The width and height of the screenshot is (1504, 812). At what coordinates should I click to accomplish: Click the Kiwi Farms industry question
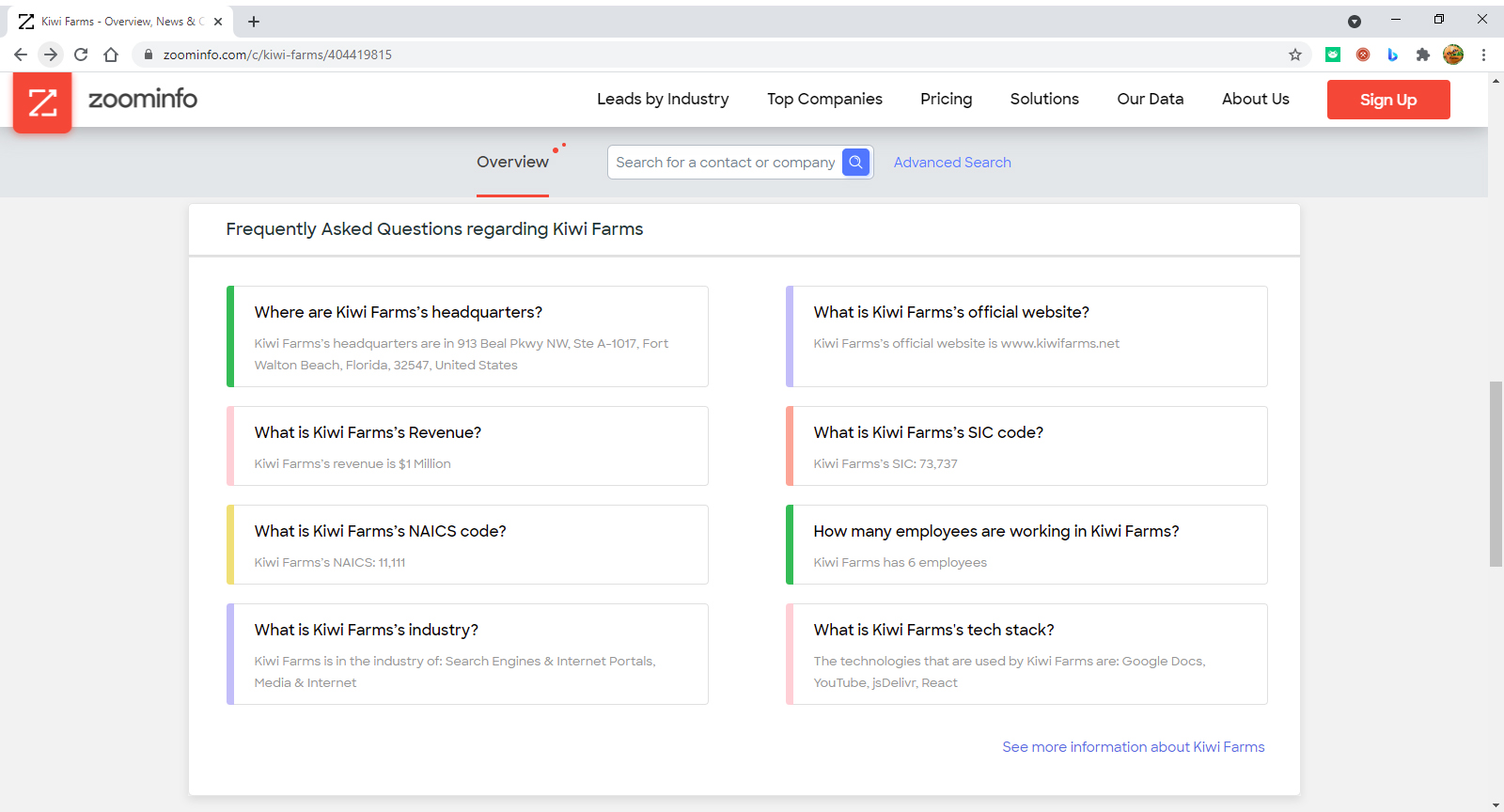pos(366,630)
